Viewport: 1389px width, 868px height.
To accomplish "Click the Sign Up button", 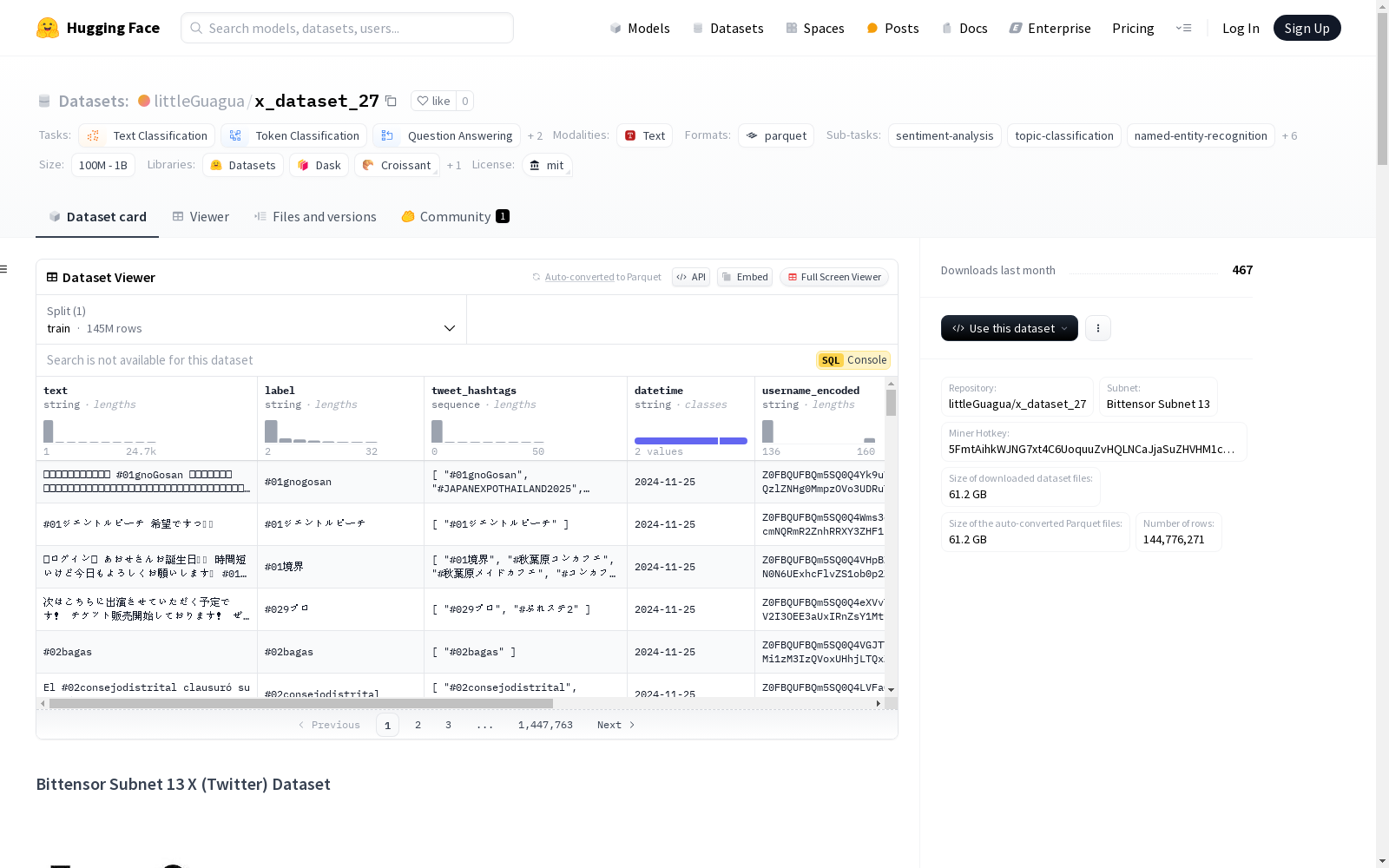I will click(1307, 28).
